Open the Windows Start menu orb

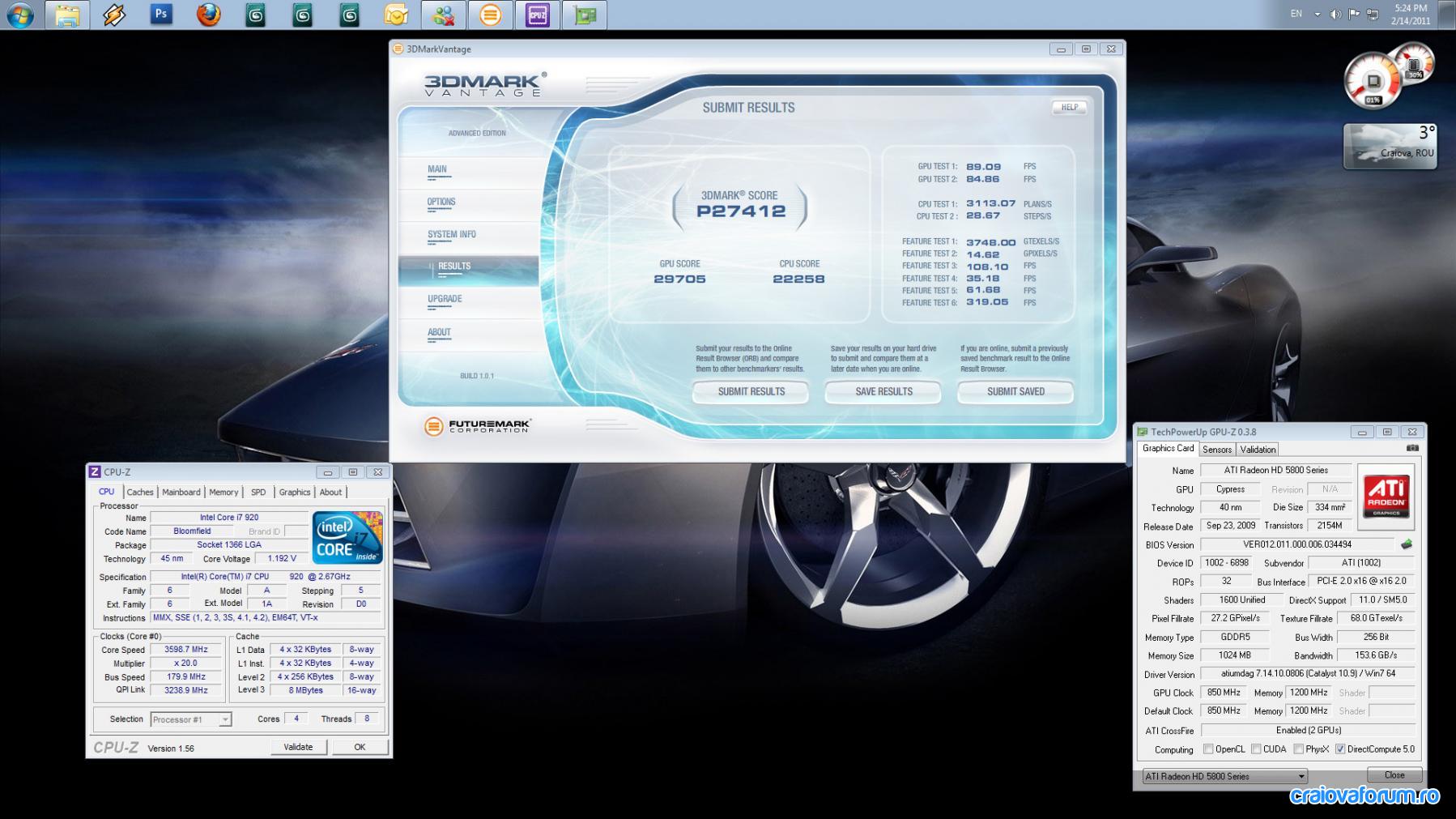click(x=20, y=15)
